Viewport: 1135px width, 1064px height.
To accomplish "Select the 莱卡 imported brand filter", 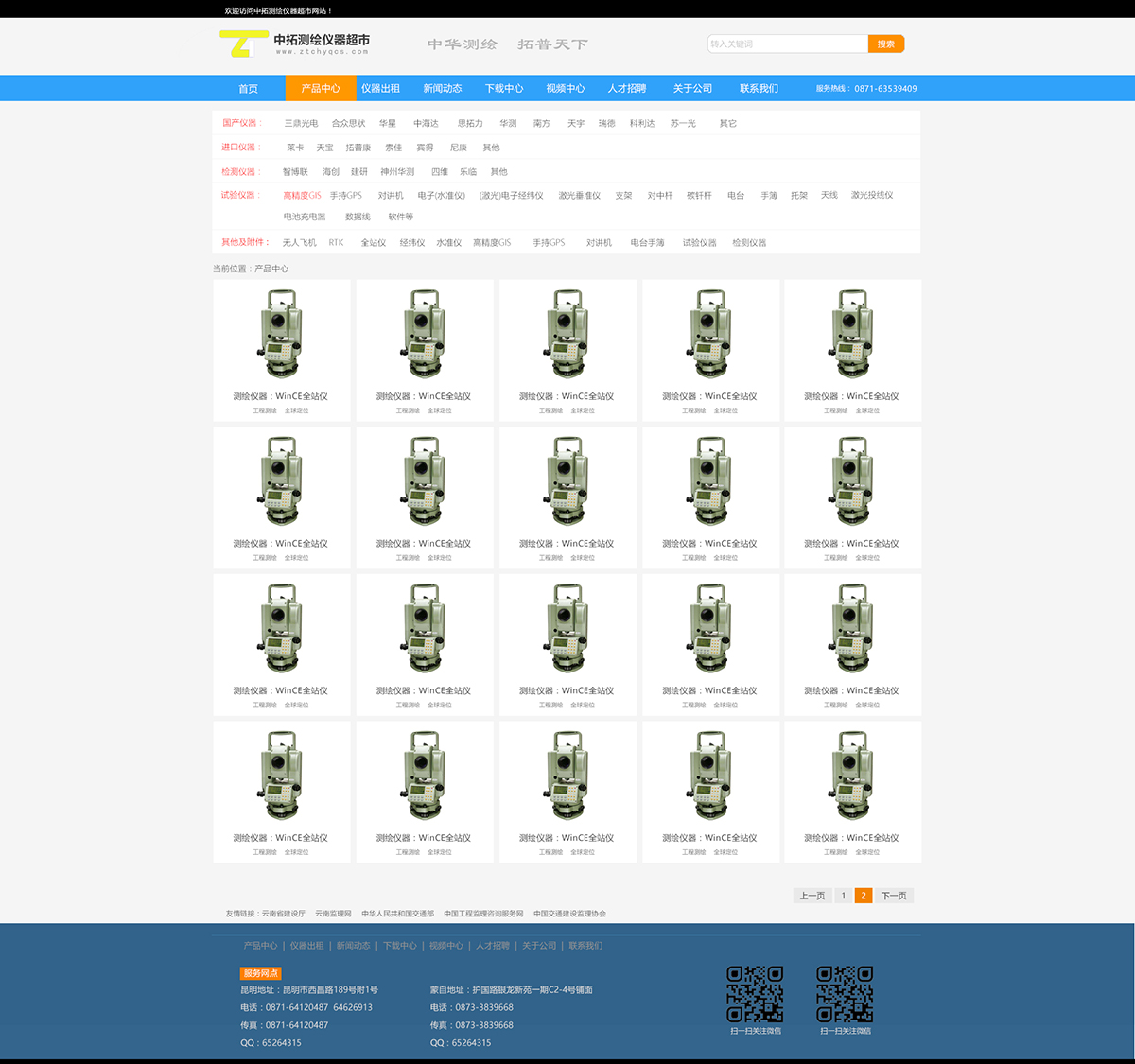I will click(295, 148).
